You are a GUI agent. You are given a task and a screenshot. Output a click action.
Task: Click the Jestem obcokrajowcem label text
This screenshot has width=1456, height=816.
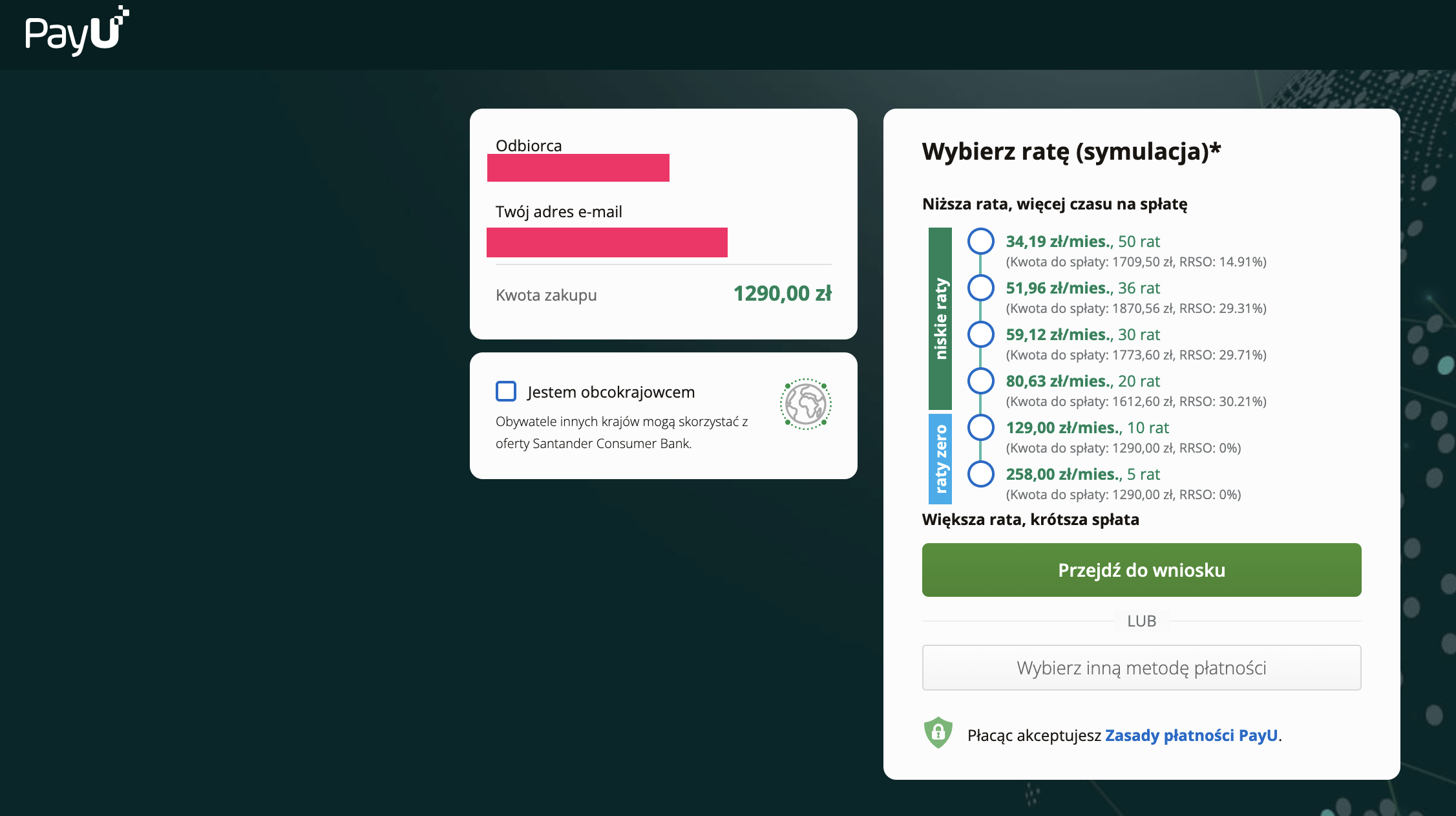pos(611,392)
